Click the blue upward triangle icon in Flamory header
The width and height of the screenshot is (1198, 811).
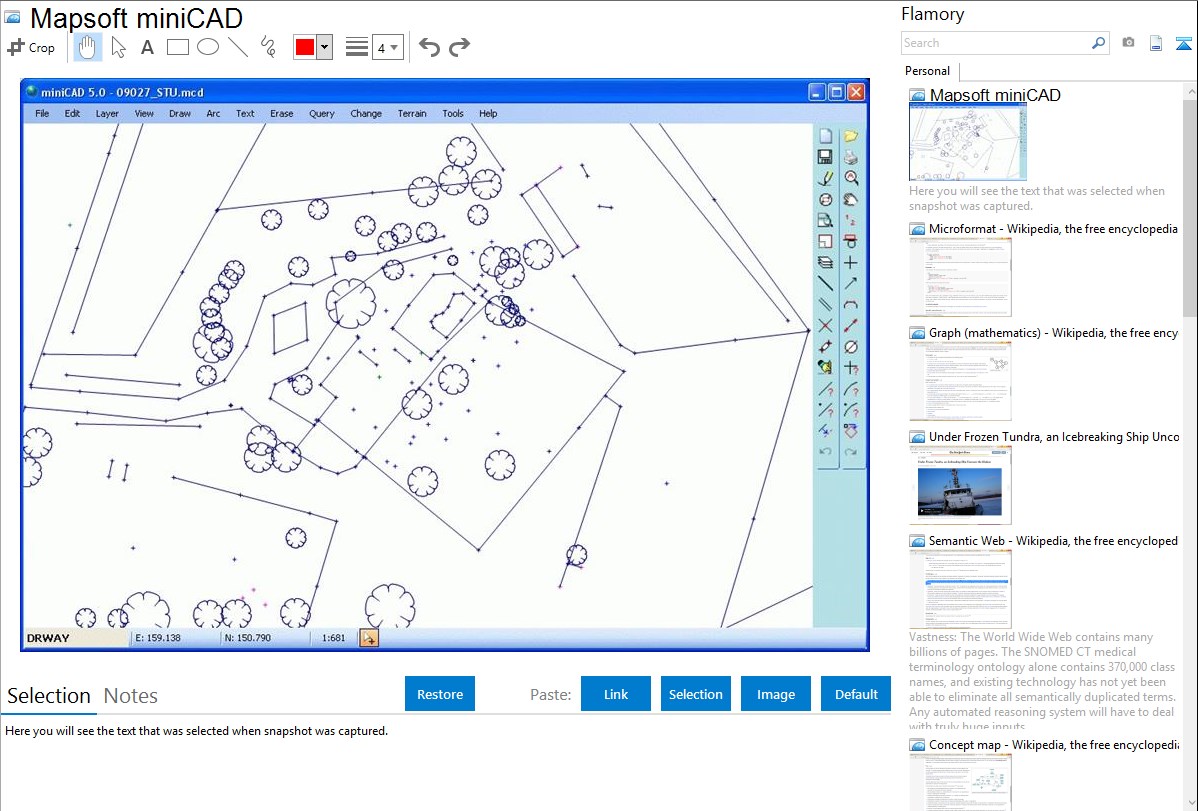1183,43
